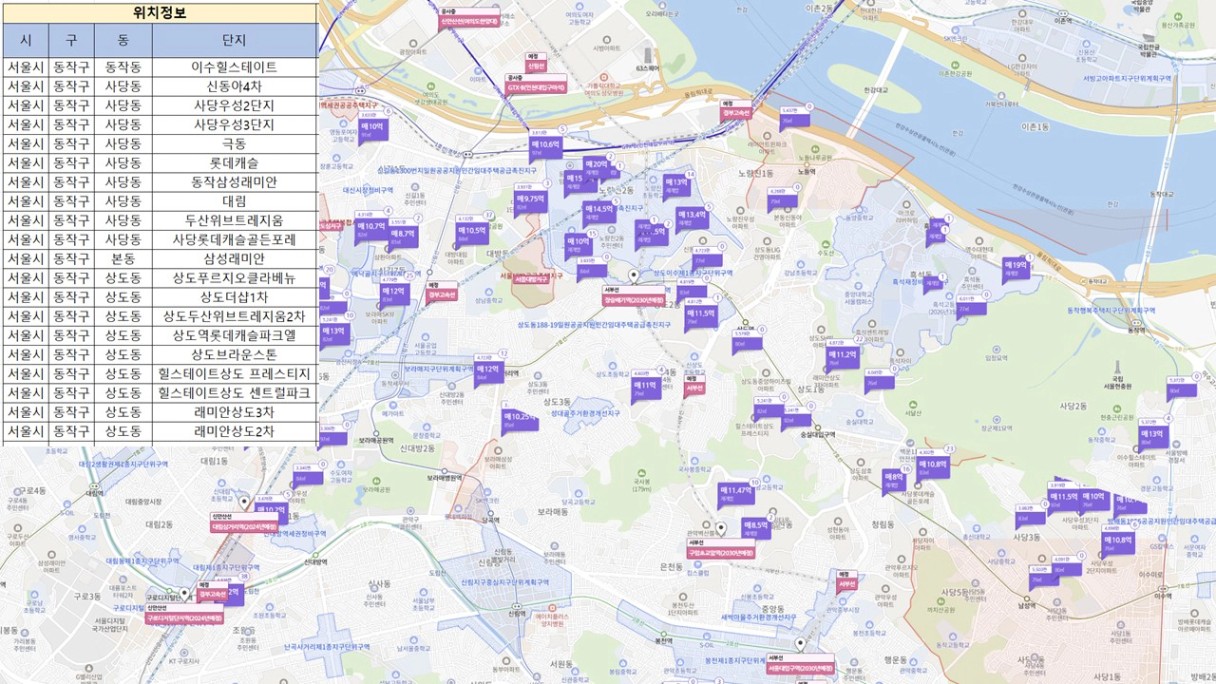
Task: Select the 구 column header
Action: (71, 40)
